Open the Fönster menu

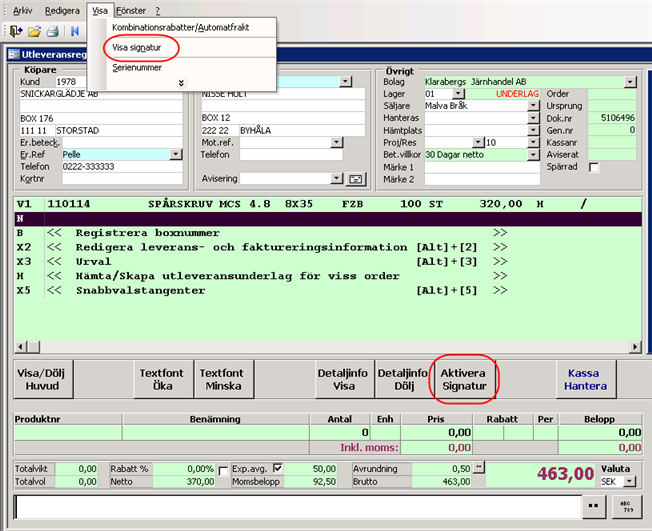[x=131, y=10]
